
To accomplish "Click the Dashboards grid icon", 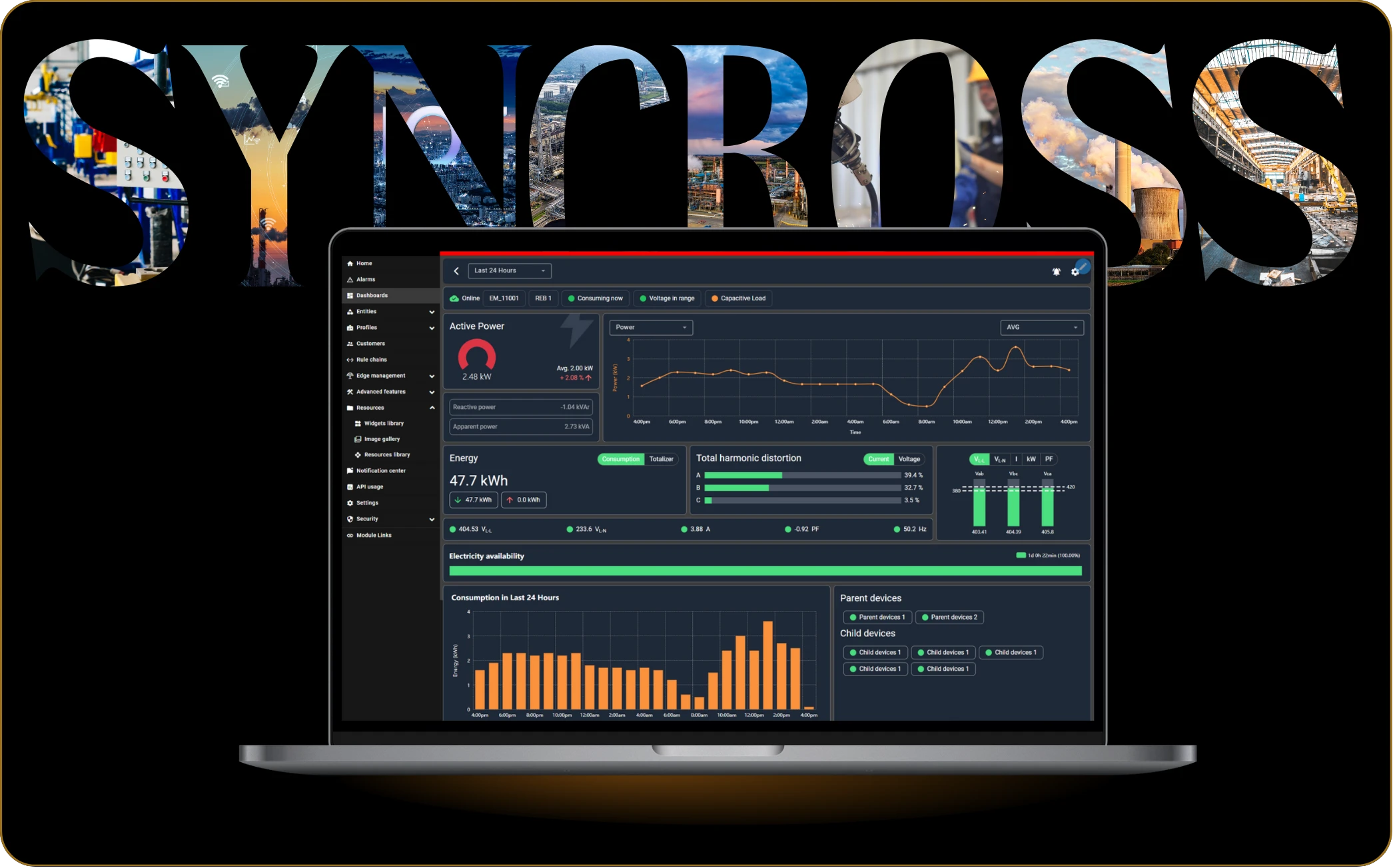I will point(350,296).
